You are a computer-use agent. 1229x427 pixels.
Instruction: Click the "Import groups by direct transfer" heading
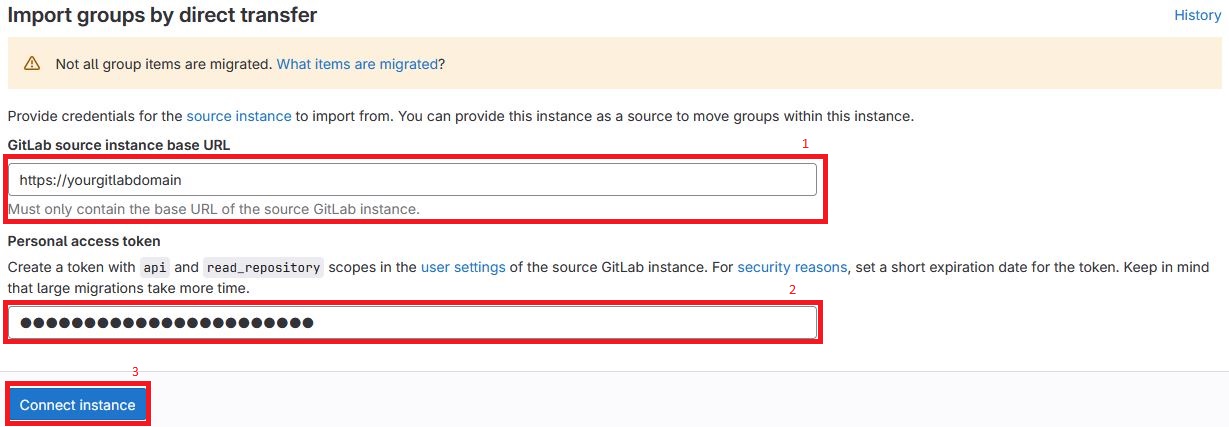coord(162,16)
